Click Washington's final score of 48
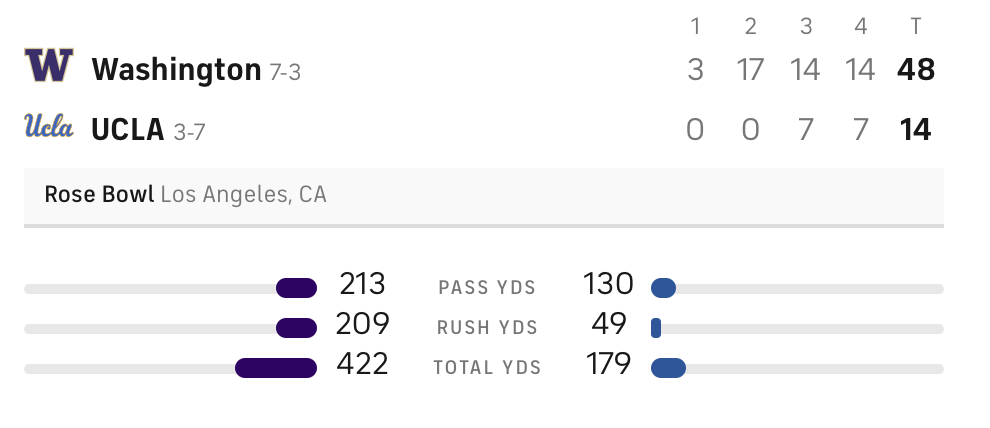The width and height of the screenshot is (990, 428). pos(916,70)
